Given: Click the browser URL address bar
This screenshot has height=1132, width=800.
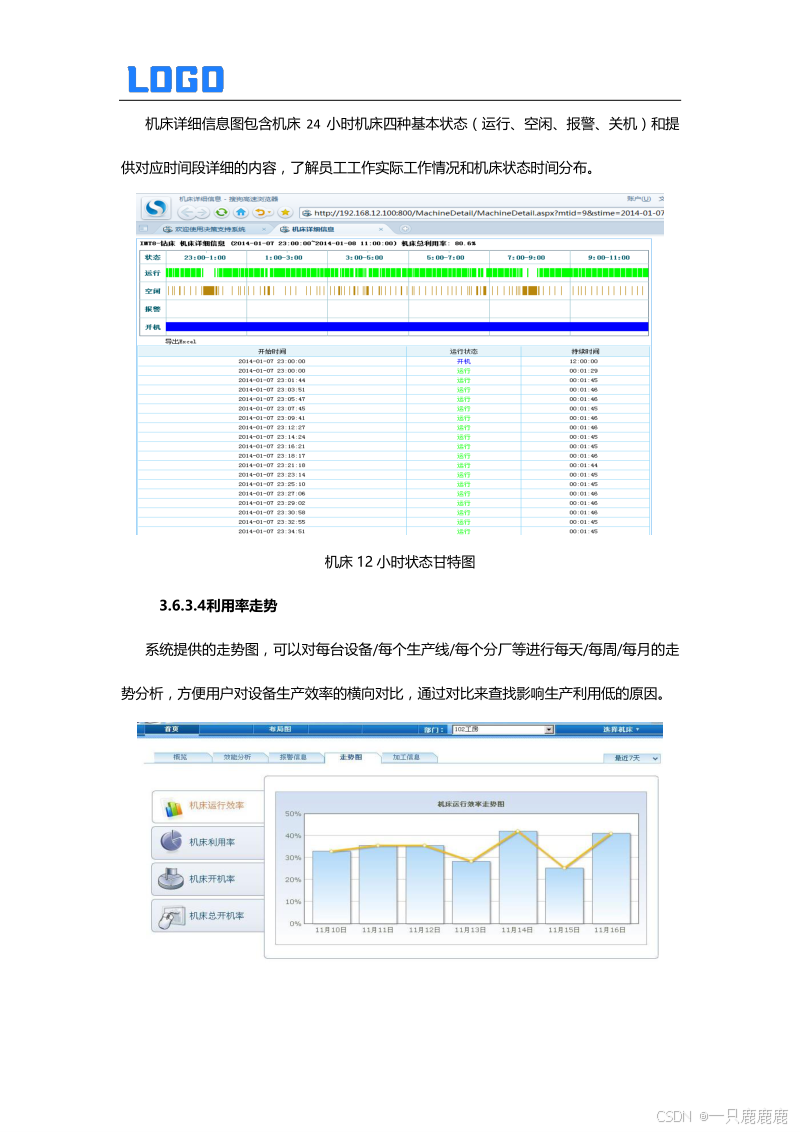Looking at the screenshot, I should (x=482, y=213).
